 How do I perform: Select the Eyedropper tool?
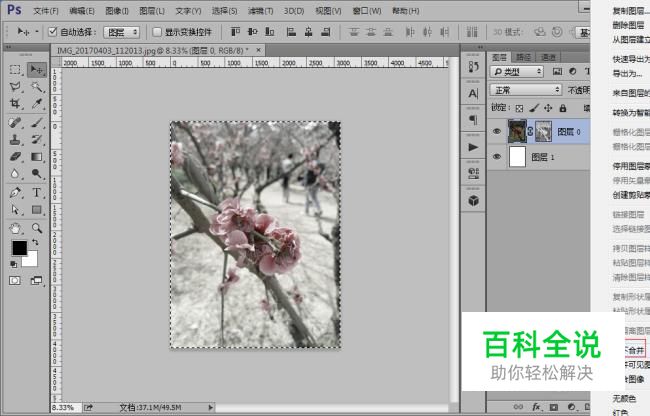click(37, 104)
